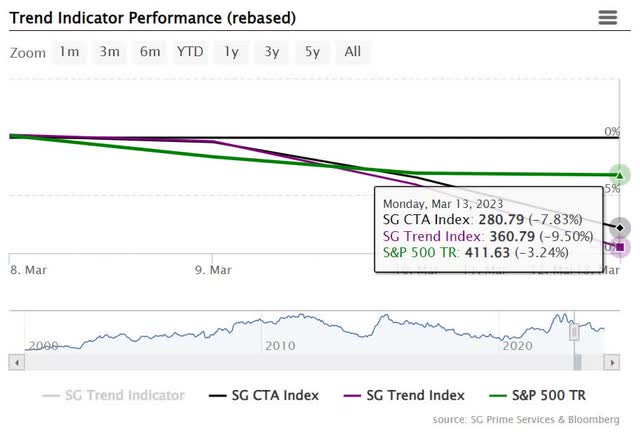Viewport: 640px width, 435px height.
Task: Click the SG CTA Index diamond marker
Action: click(620, 228)
